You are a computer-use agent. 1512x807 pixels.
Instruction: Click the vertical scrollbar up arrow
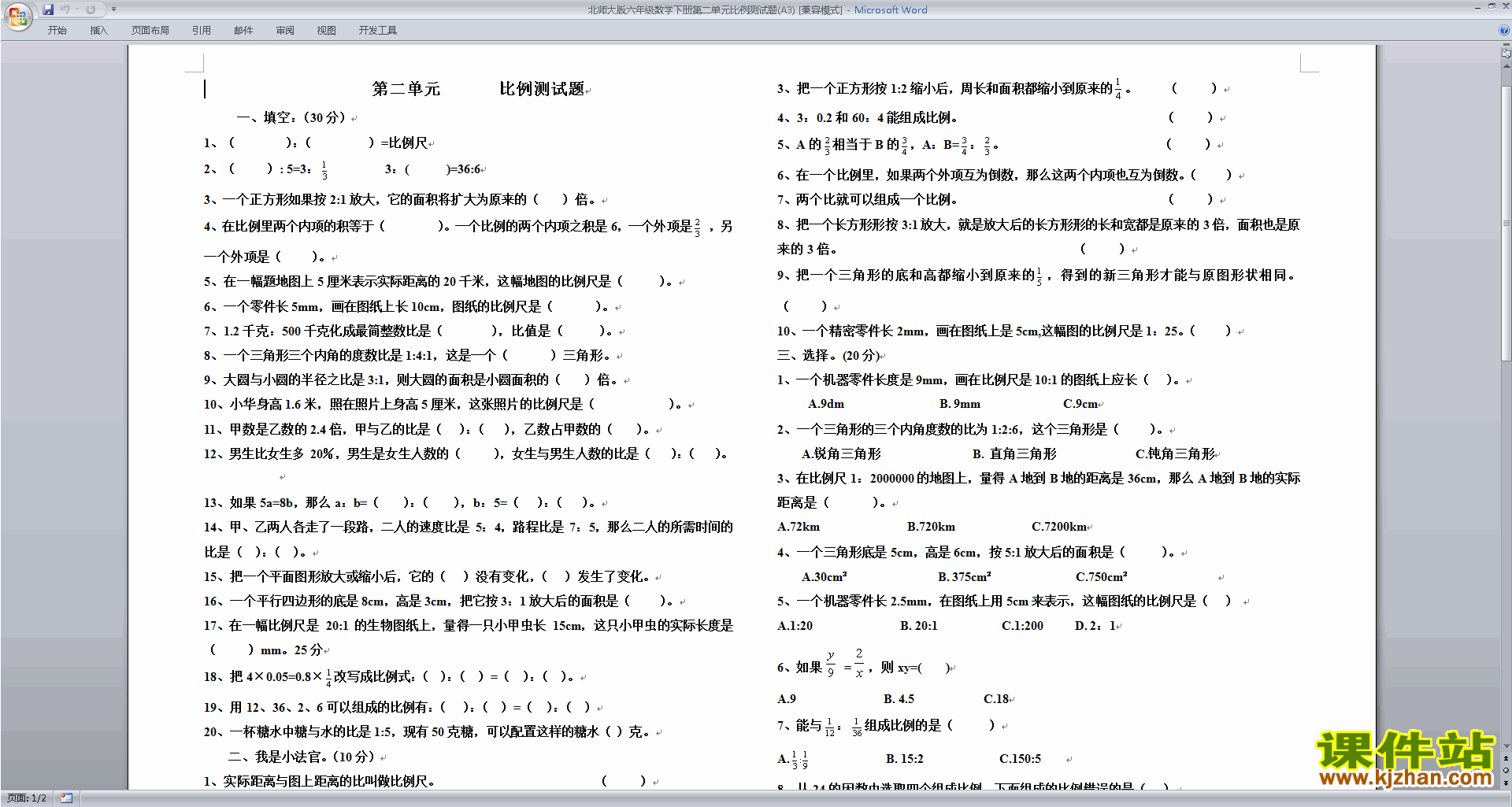[x=1506, y=65]
